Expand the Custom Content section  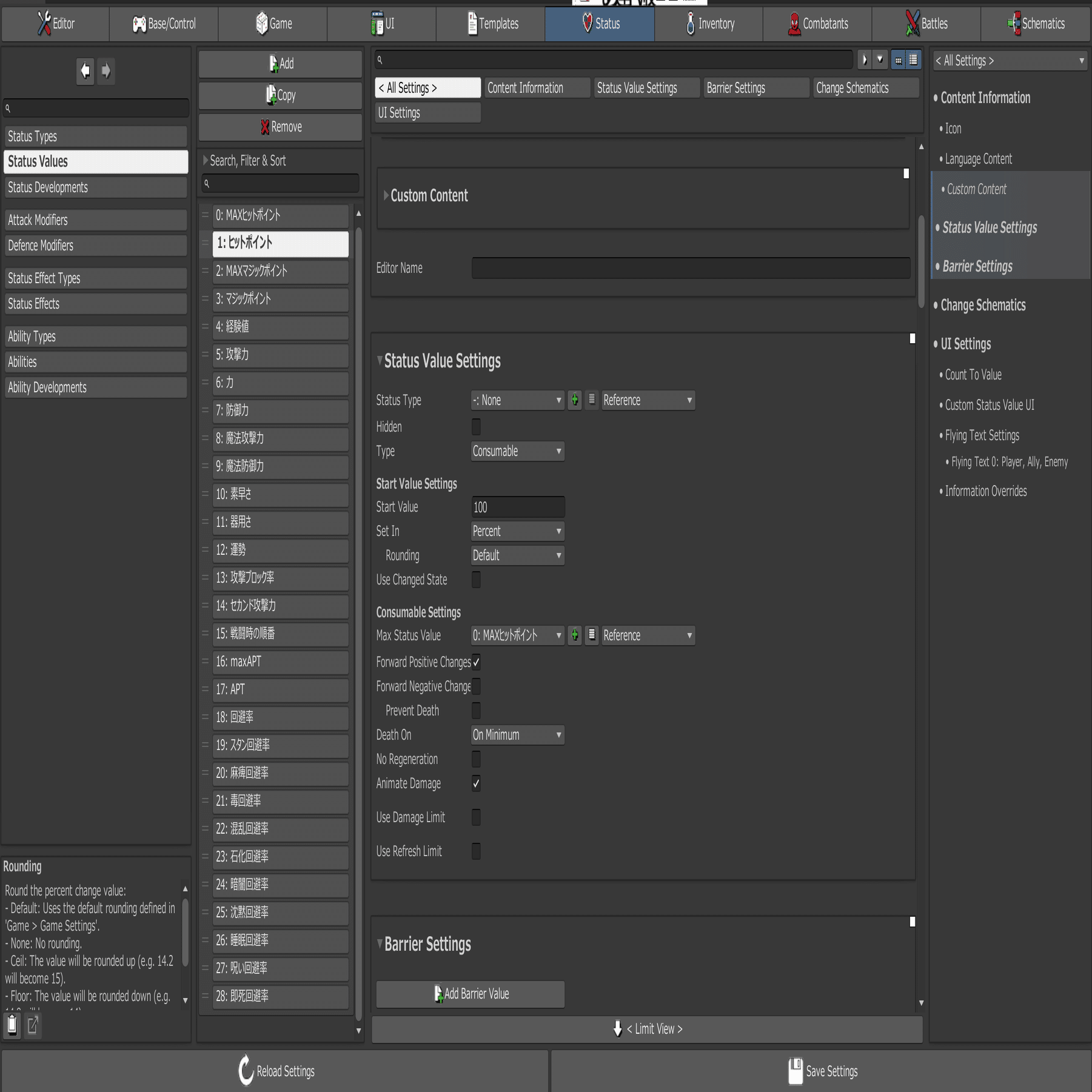386,195
